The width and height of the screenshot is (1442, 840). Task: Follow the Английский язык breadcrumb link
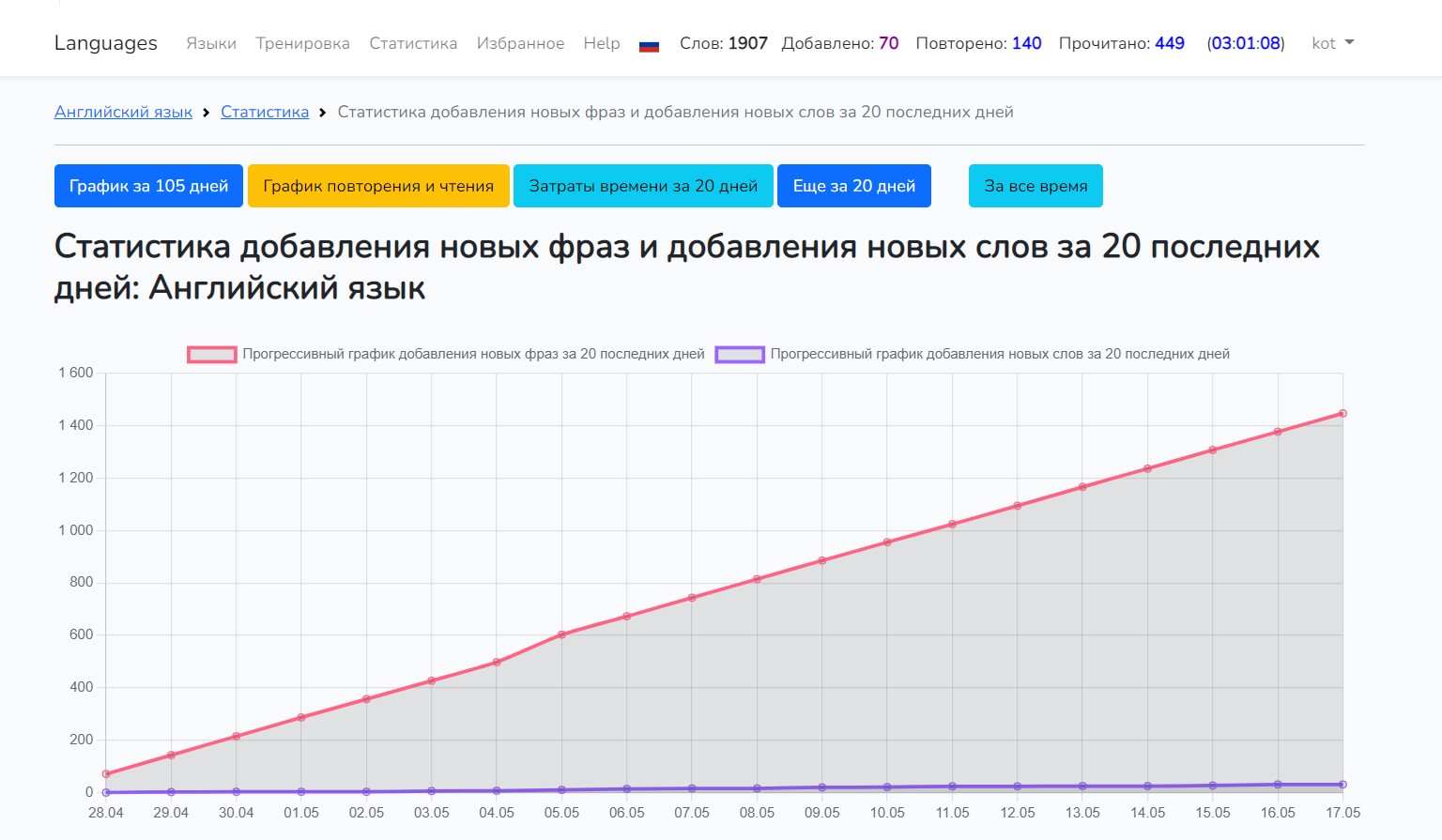tap(123, 112)
